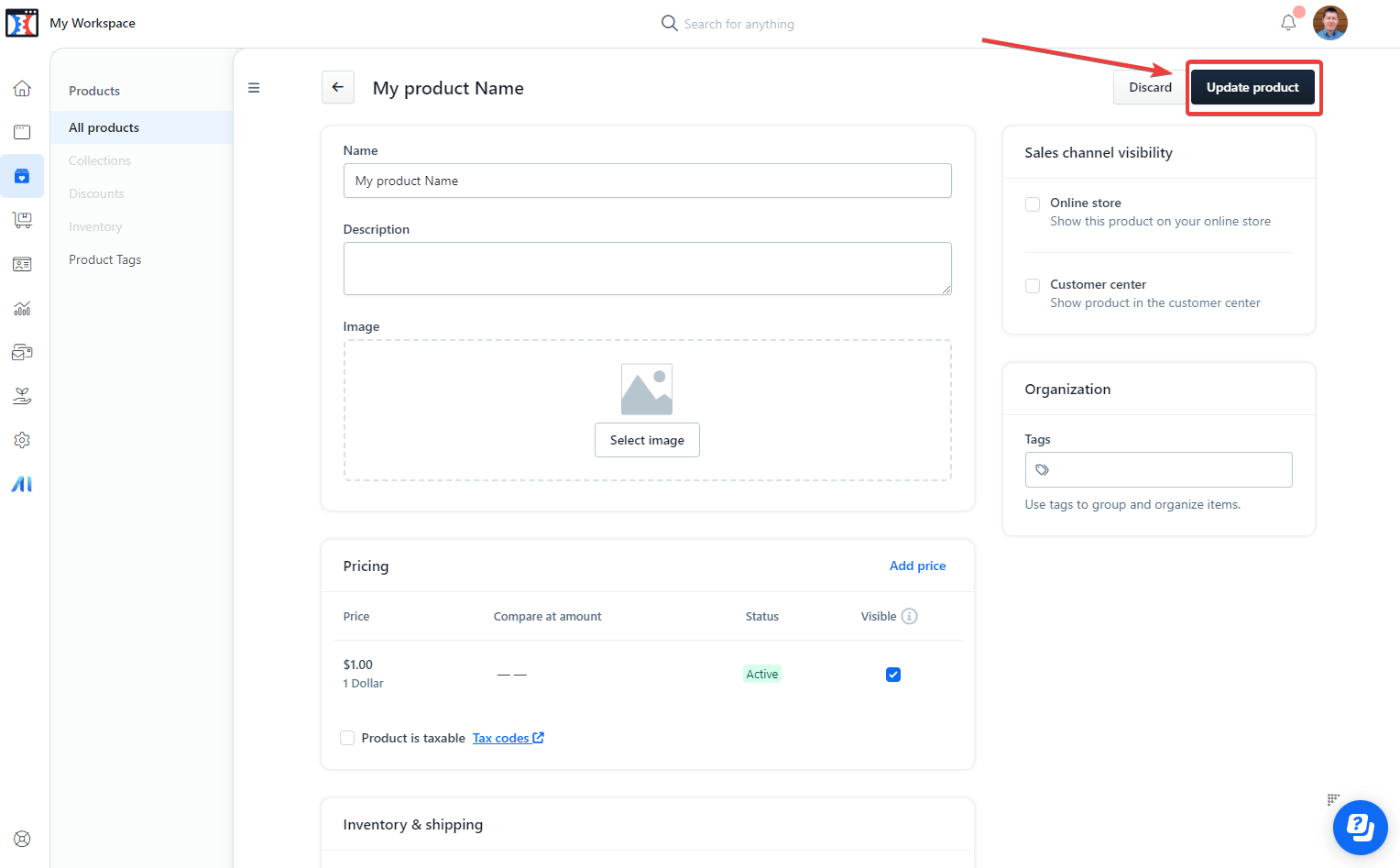Screen dimensions: 1400x868
Task: Open the Home dashboard icon
Action: pyautogui.click(x=22, y=88)
